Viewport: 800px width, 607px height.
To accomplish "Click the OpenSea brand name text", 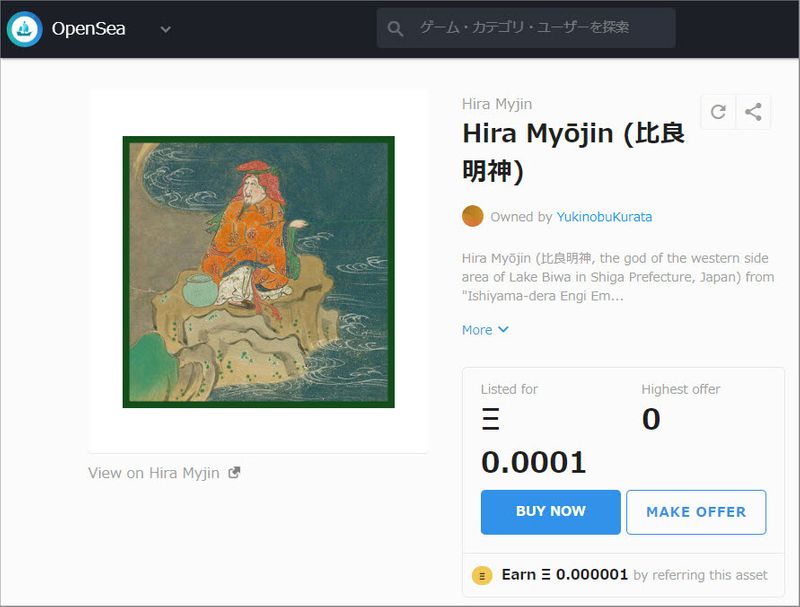I will (89, 29).
